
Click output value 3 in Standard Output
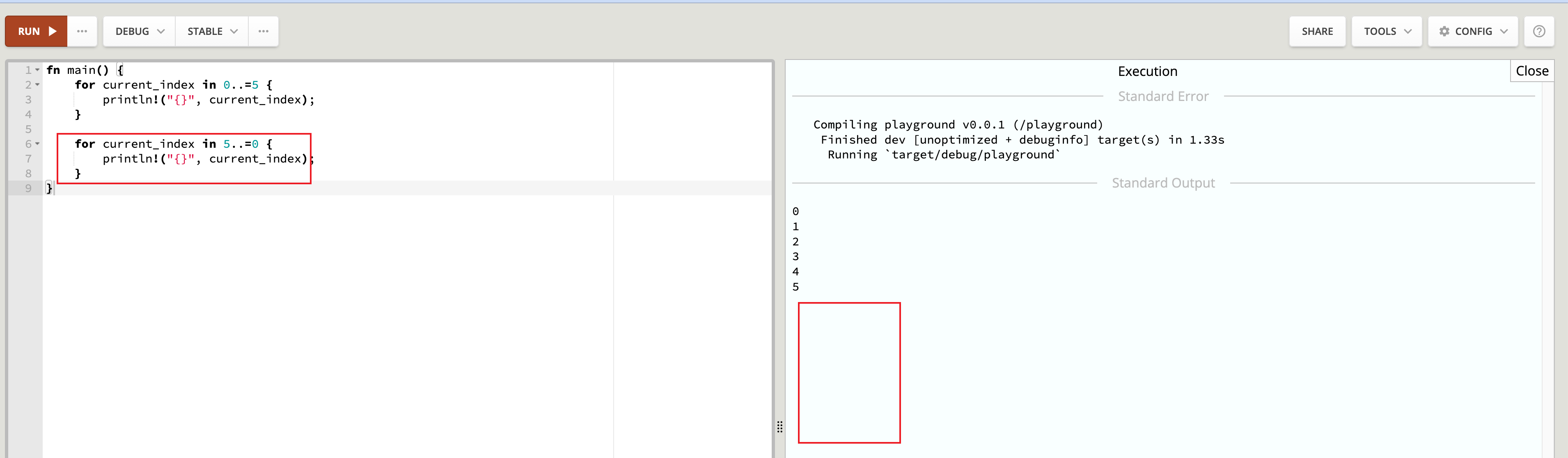795,256
